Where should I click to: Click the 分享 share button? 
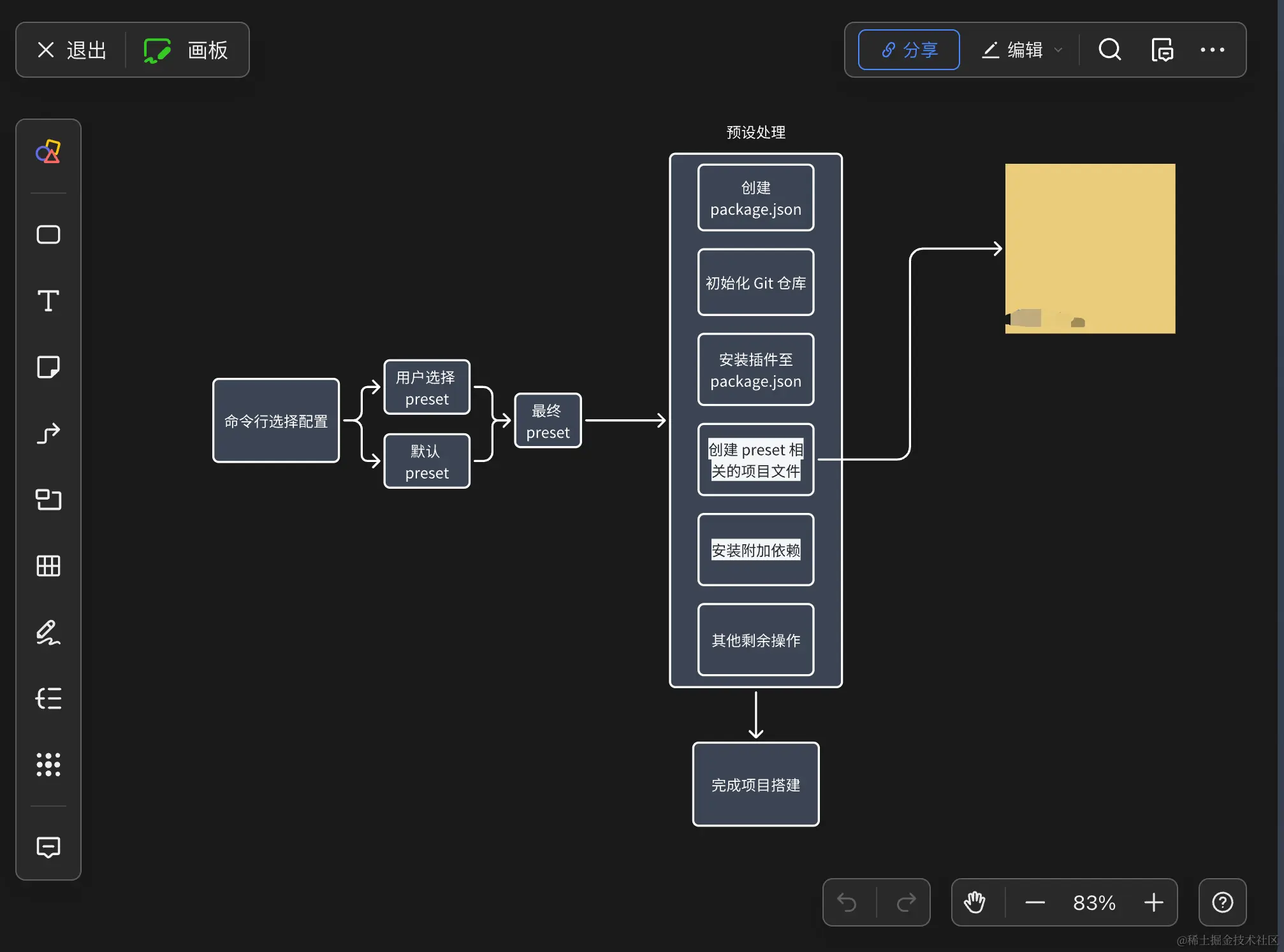click(908, 50)
